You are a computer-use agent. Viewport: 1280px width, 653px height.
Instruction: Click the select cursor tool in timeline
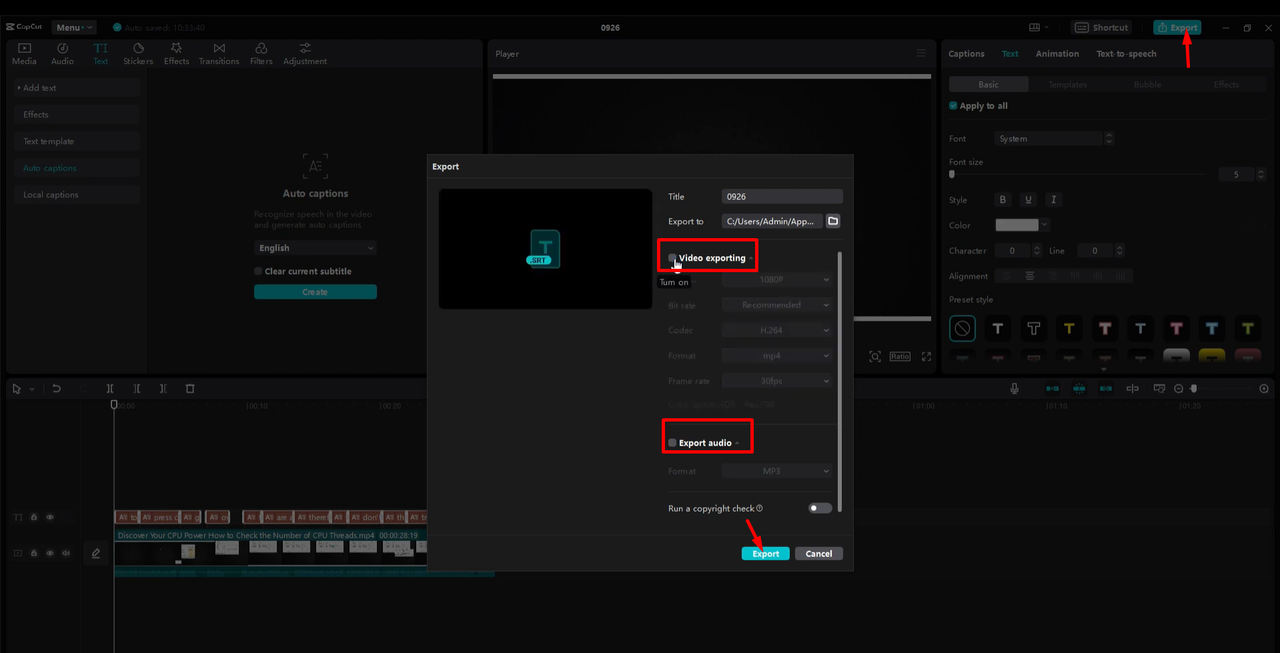coord(16,388)
